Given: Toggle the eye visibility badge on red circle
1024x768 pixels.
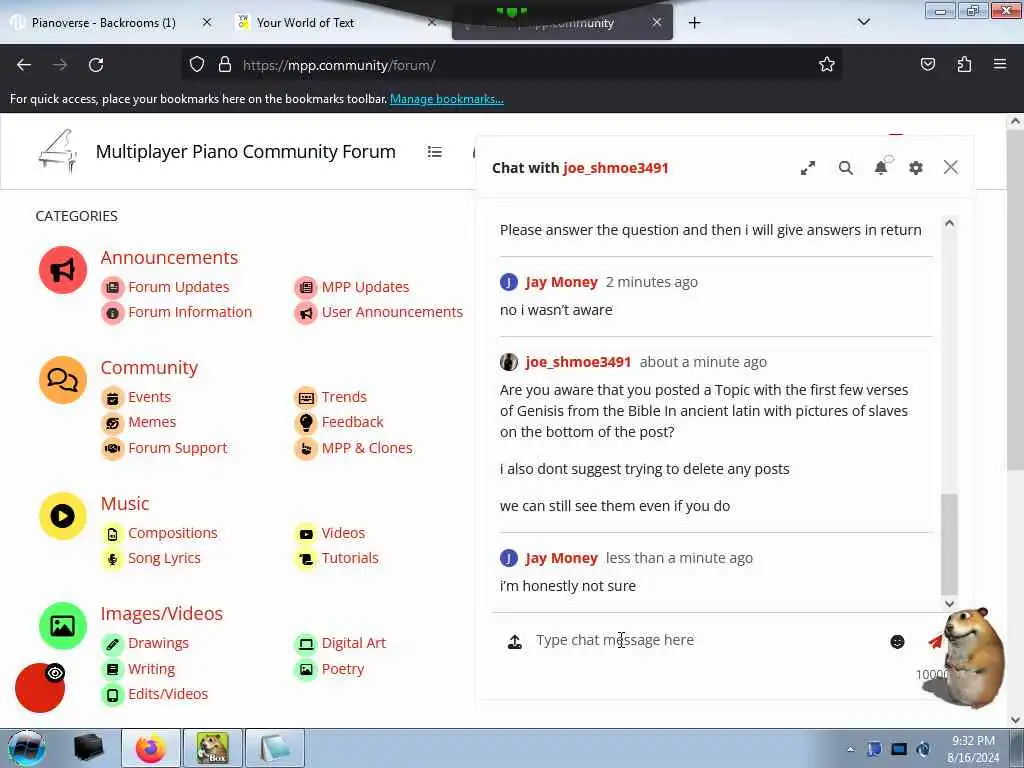Looking at the screenshot, I should point(56,673).
